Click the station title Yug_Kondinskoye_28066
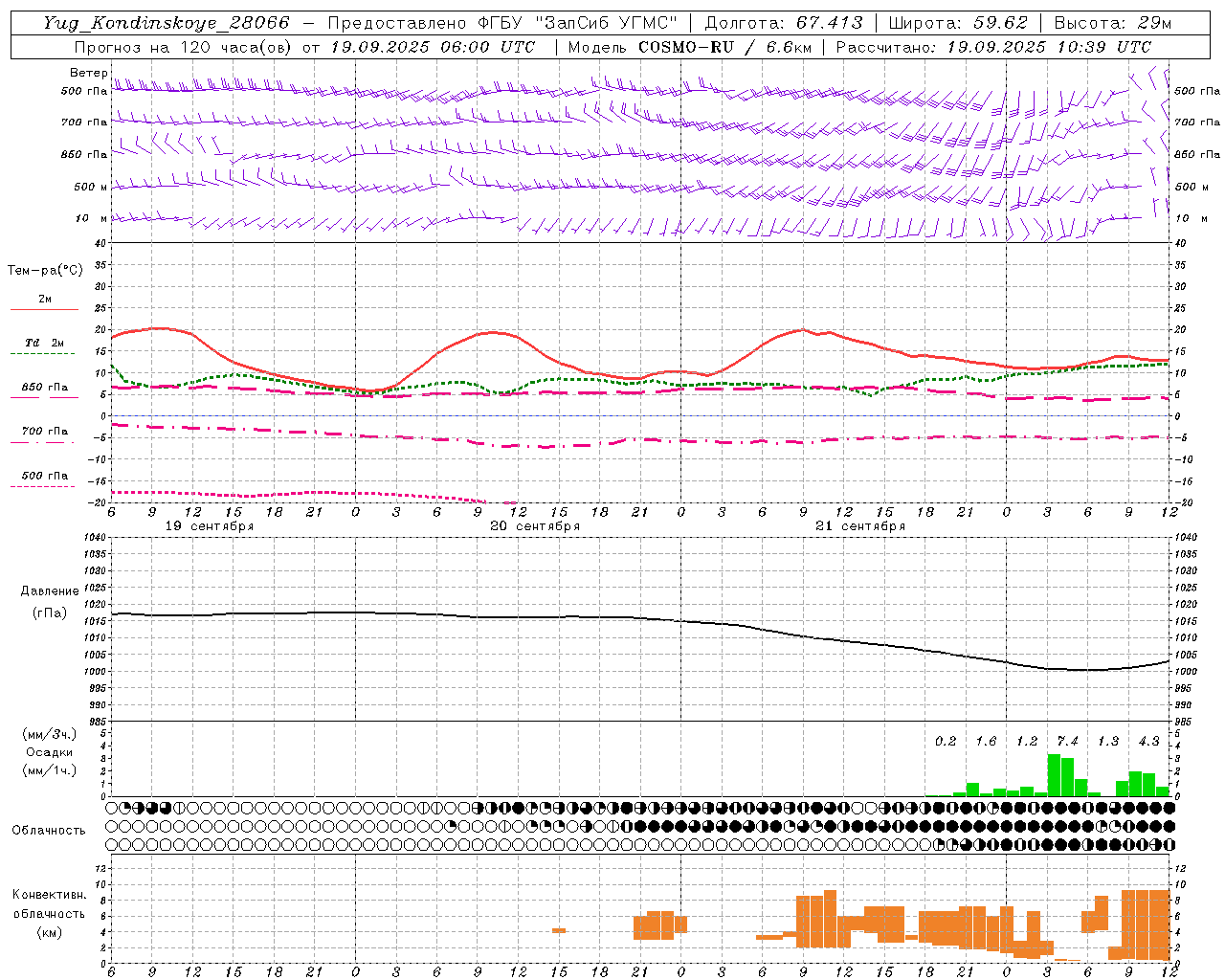The height and width of the screenshot is (980, 1225). [x=166, y=23]
